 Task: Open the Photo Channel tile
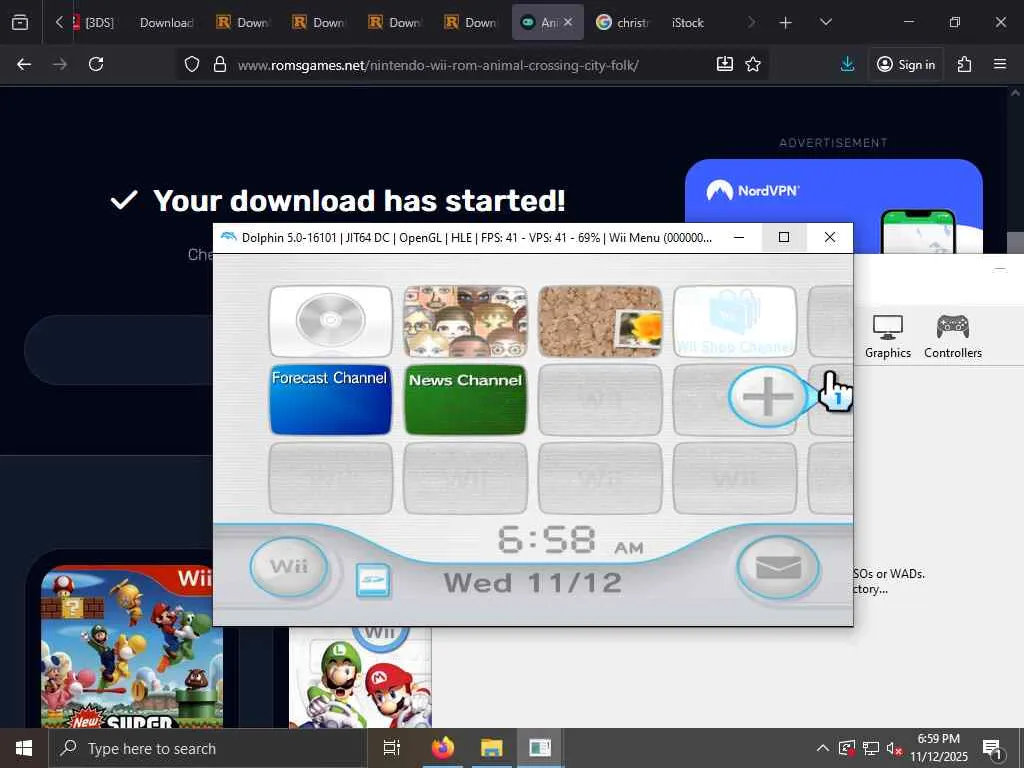coord(600,321)
